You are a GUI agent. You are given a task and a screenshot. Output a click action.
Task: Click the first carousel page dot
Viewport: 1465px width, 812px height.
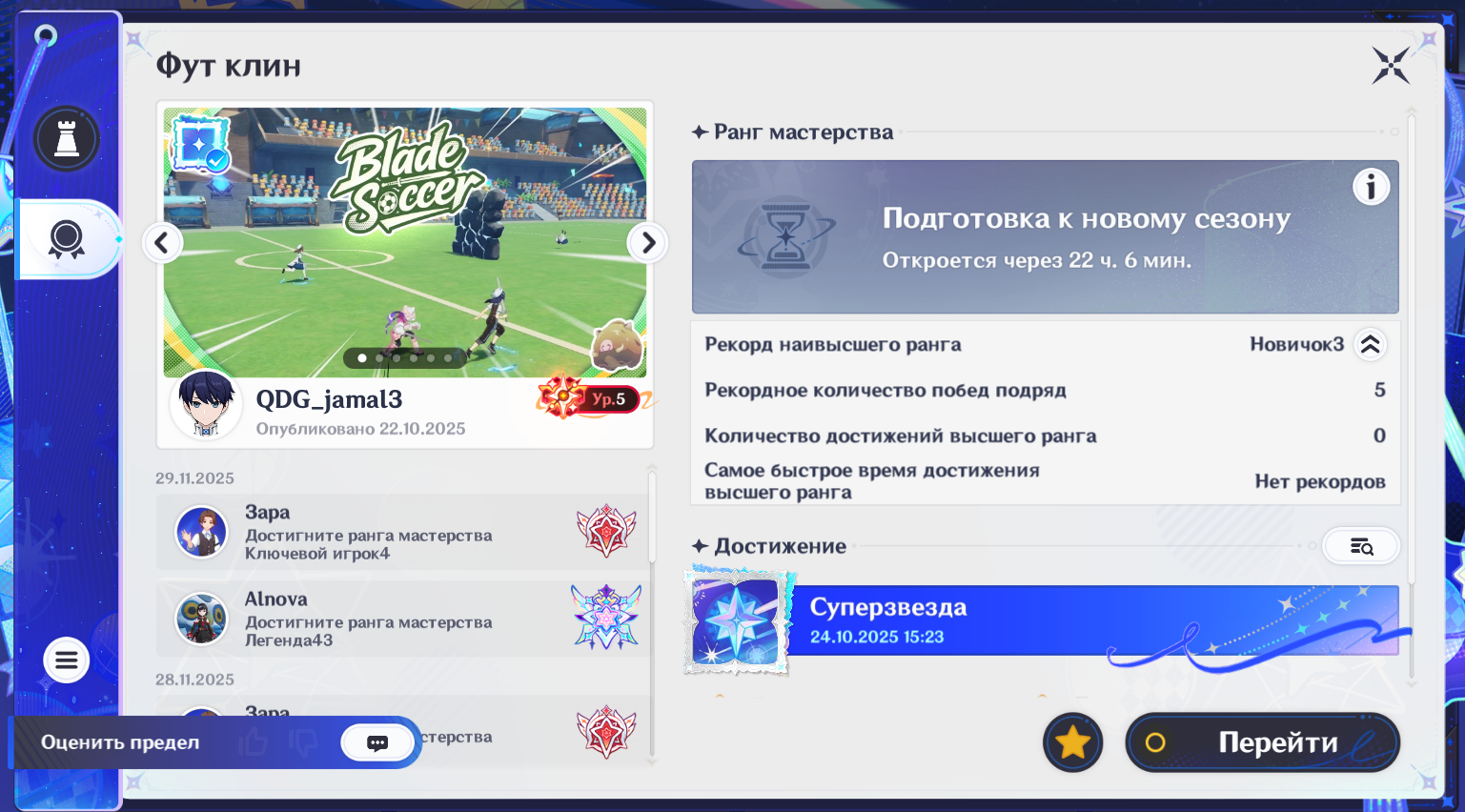point(362,358)
